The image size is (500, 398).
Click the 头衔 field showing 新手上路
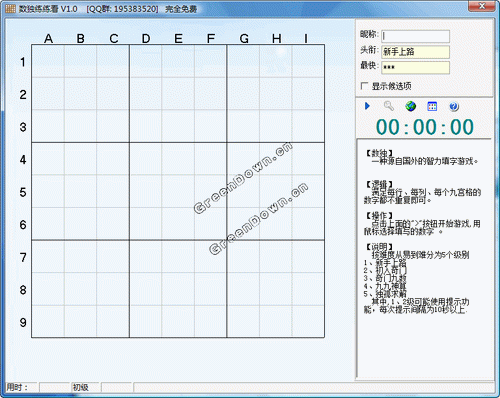point(415,52)
